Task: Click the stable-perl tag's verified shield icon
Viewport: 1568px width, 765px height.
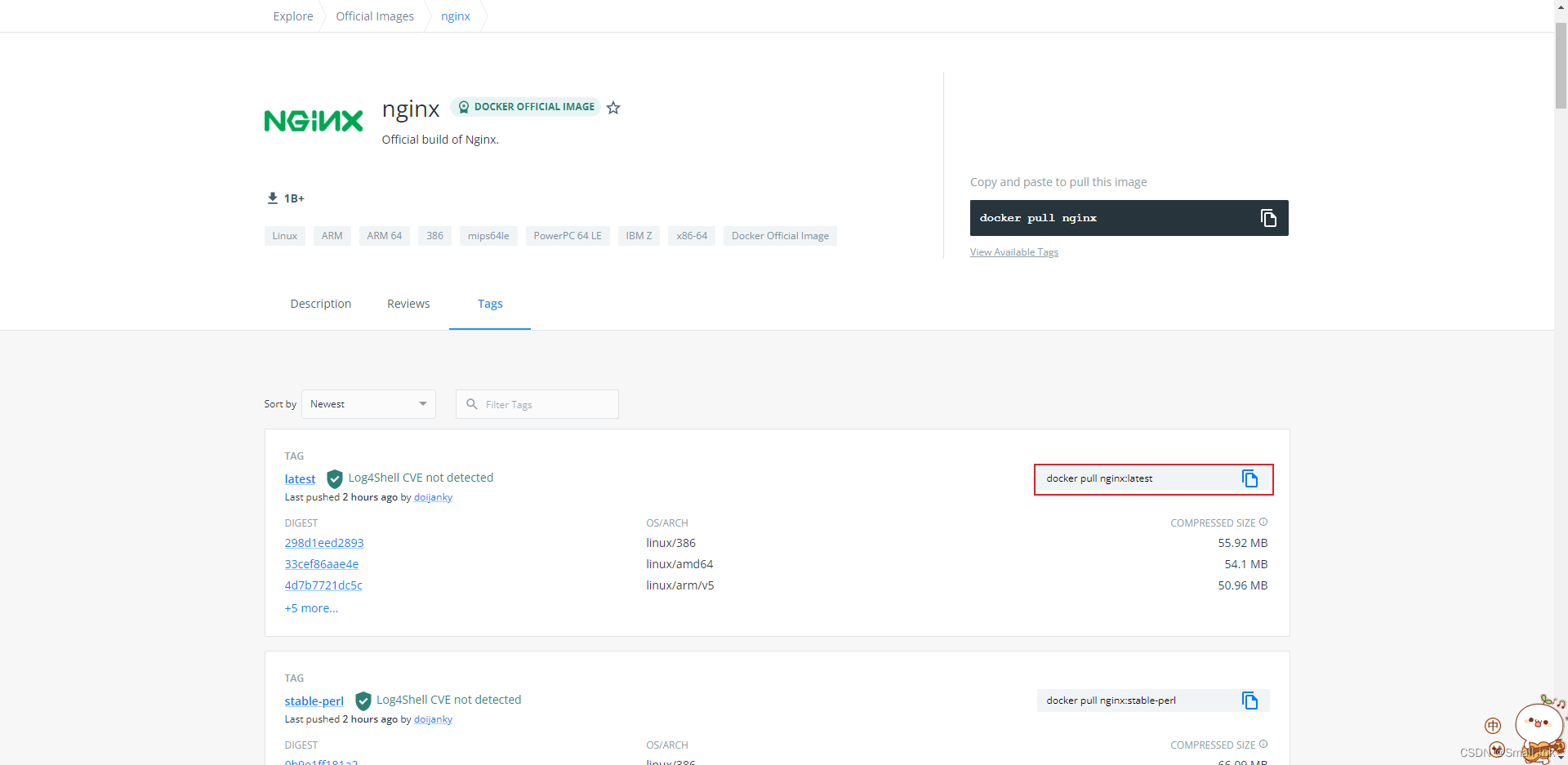Action: [x=363, y=701]
